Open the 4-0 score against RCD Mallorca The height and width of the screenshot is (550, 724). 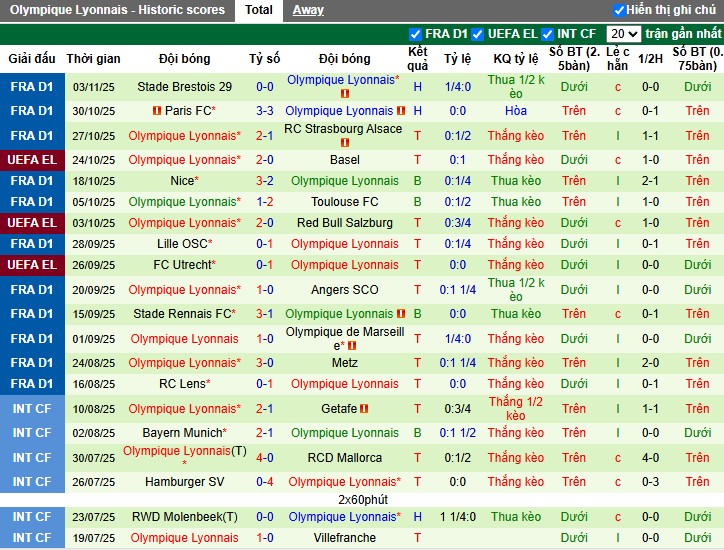(x=265, y=458)
